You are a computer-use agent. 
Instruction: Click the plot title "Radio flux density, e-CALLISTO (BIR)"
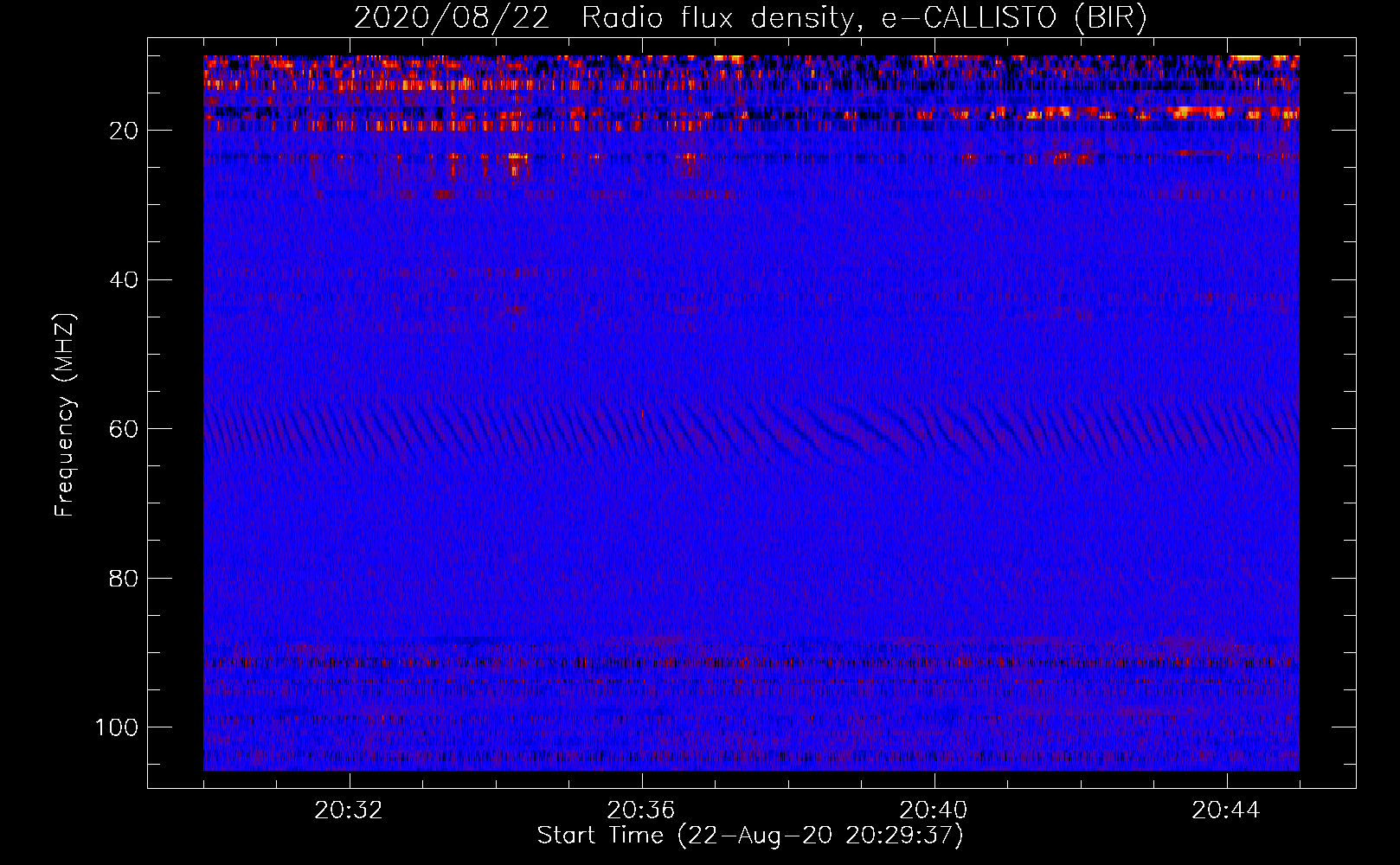pos(864,18)
